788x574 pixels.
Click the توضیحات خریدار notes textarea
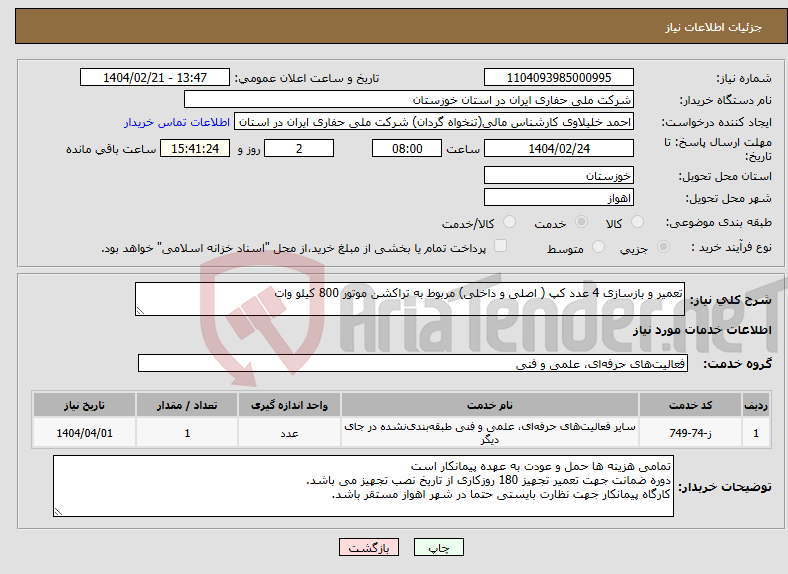click(x=363, y=486)
